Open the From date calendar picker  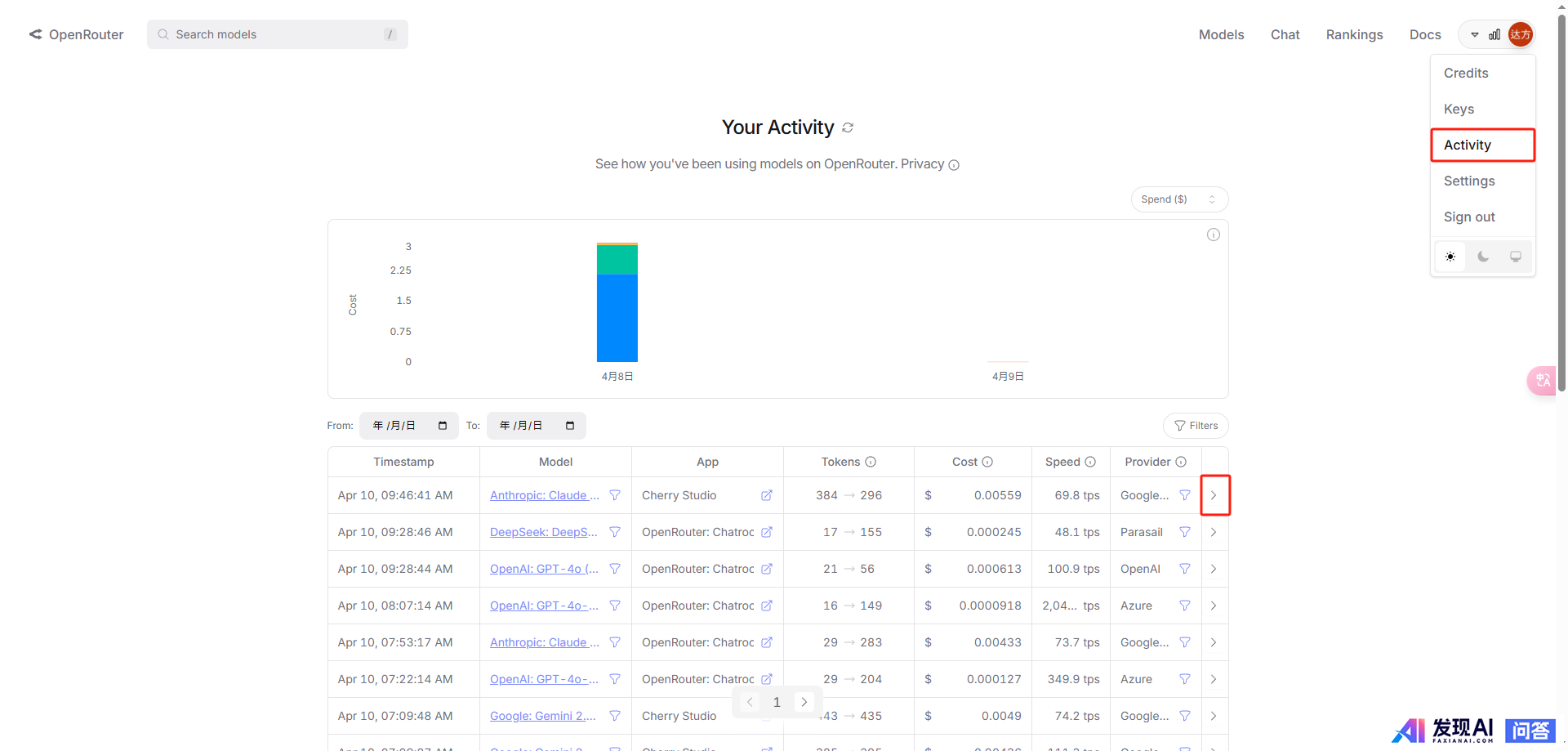[443, 426]
